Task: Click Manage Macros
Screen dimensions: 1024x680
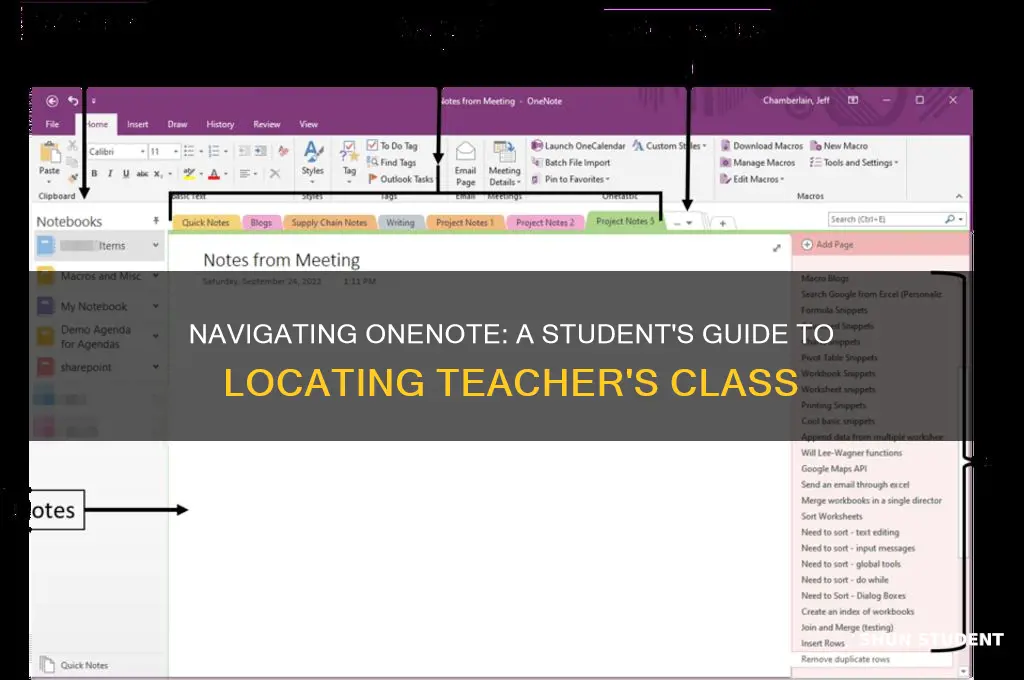Action: point(758,162)
